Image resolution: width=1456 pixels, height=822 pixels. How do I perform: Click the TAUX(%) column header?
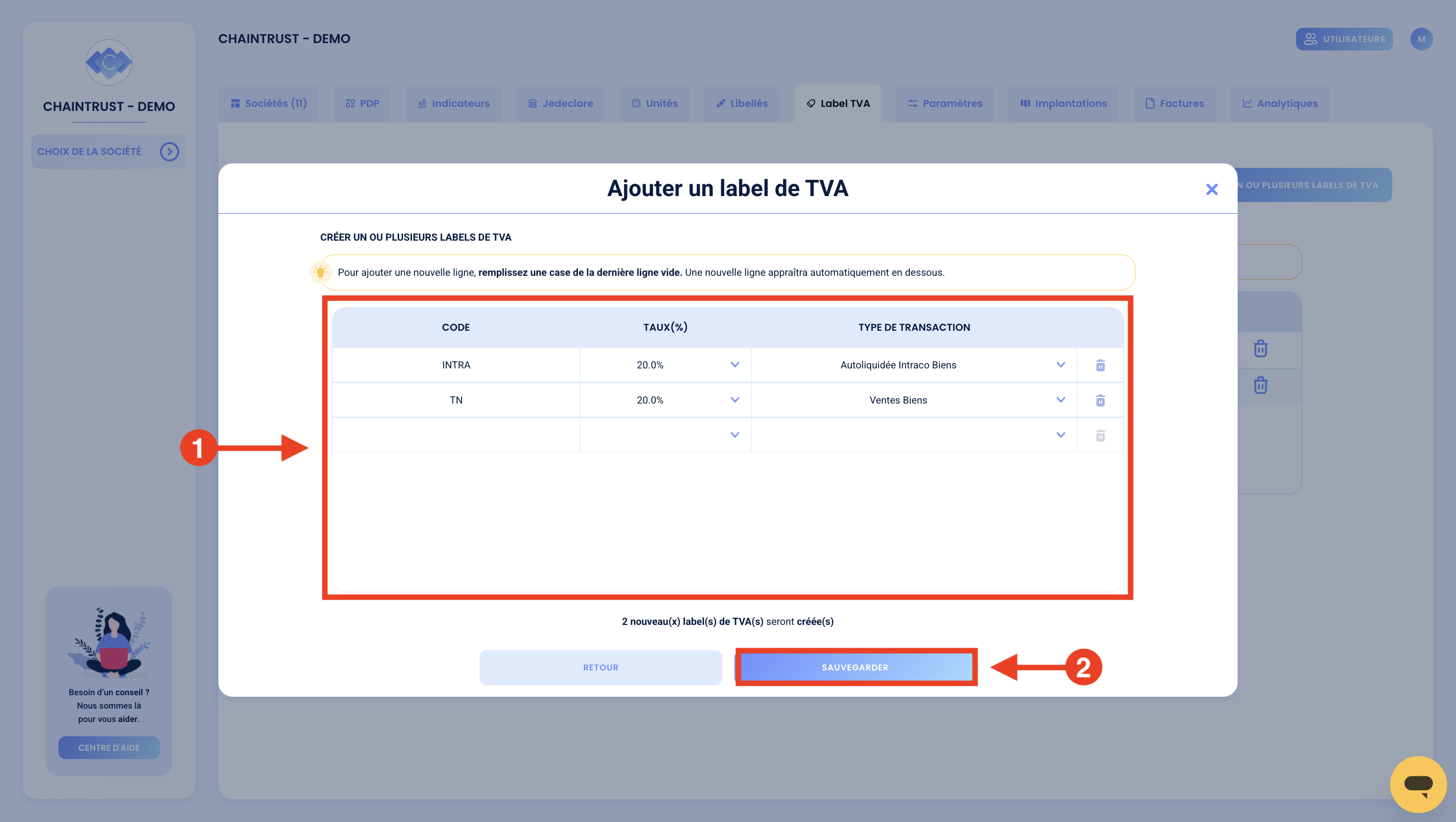(665, 327)
